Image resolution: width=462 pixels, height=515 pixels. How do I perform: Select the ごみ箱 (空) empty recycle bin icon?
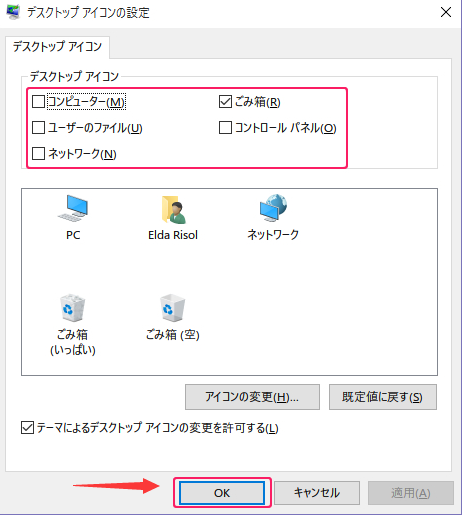pyautogui.click(x=172, y=308)
